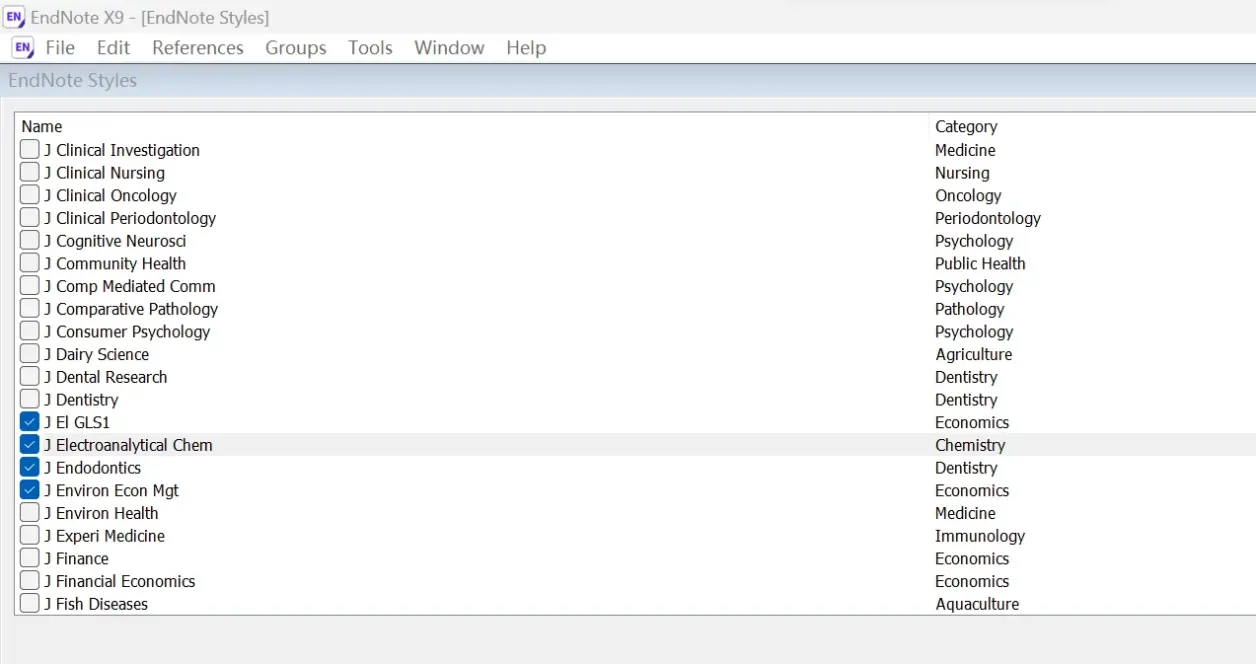Check the J Comparative Pathology checkbox

[x=30, y=308]
